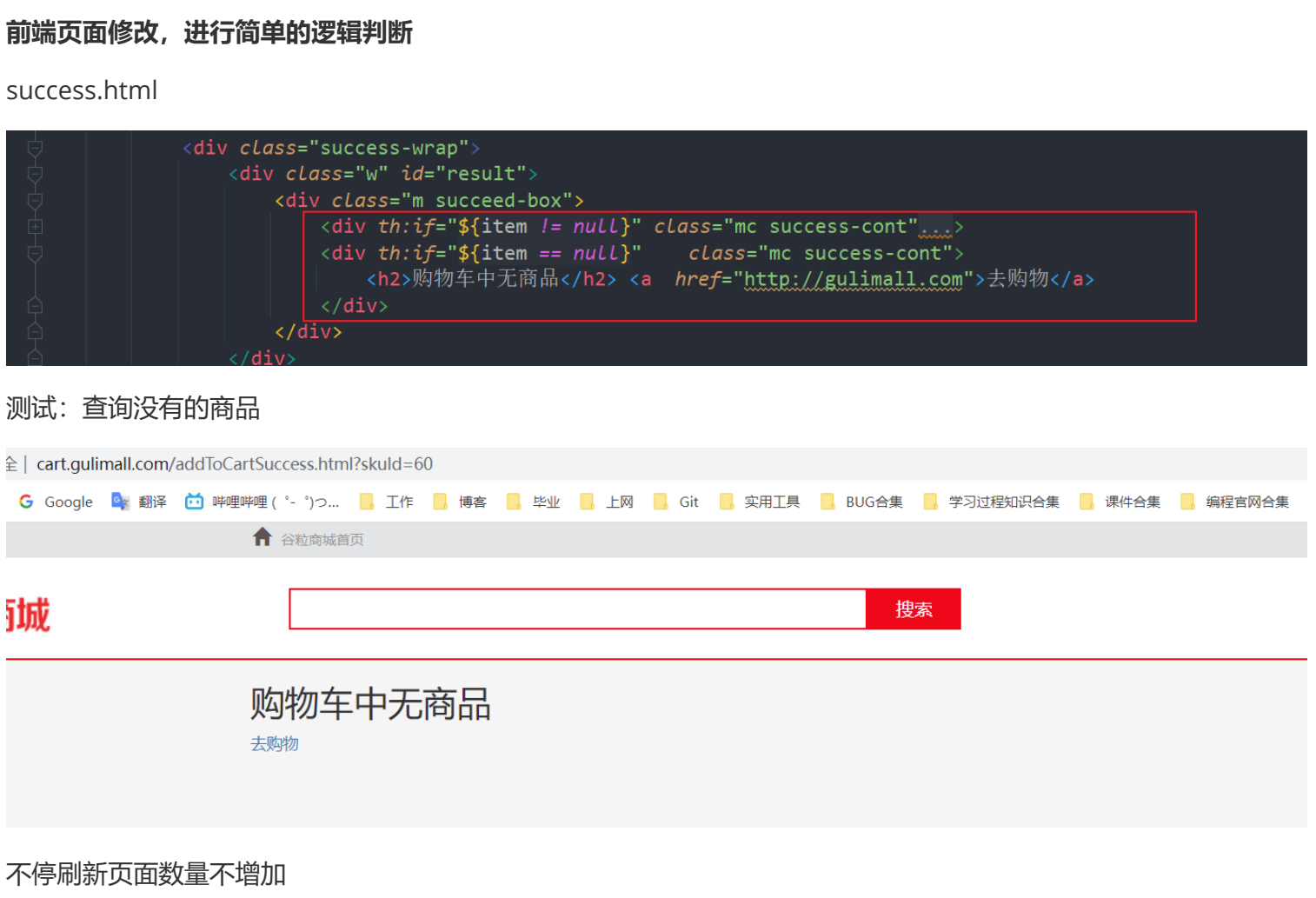The image size is (1316, 898).
Task: Click the cart.gulimall.com address bar URL
Action: click(x=235, y=464)
